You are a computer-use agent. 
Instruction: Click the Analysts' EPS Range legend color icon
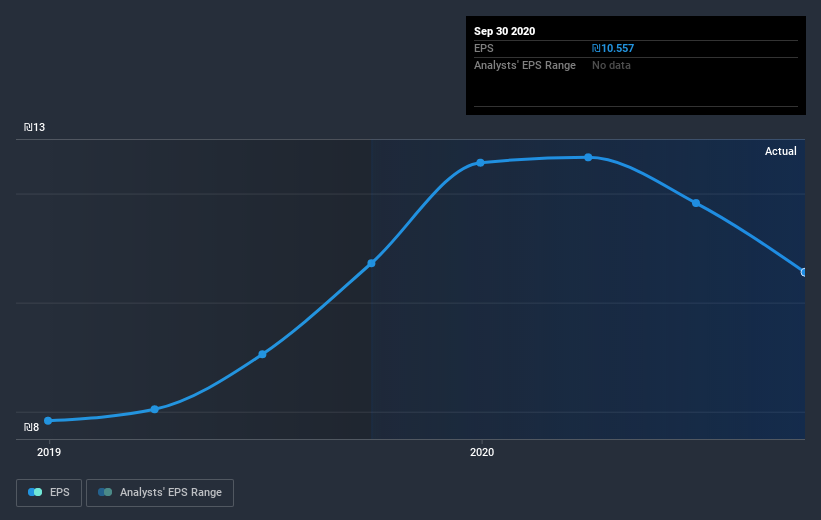105,492
